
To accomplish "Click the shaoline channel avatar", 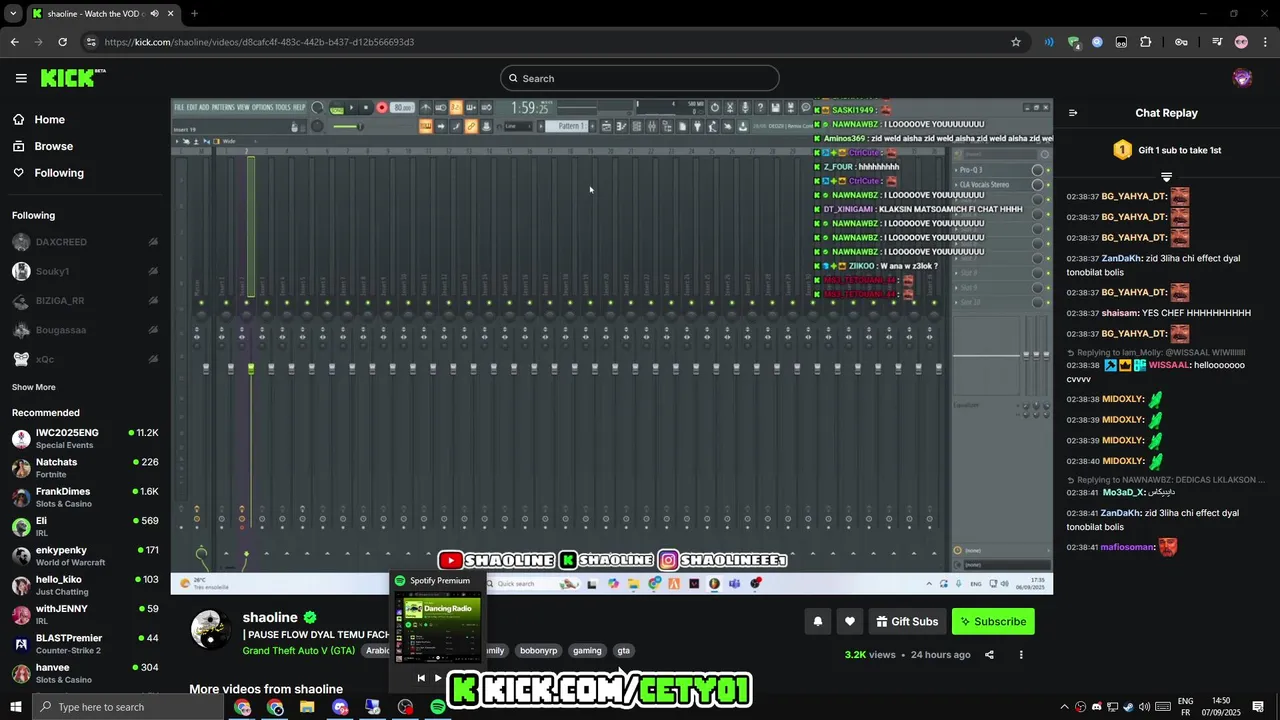I will tap(211, 629).
